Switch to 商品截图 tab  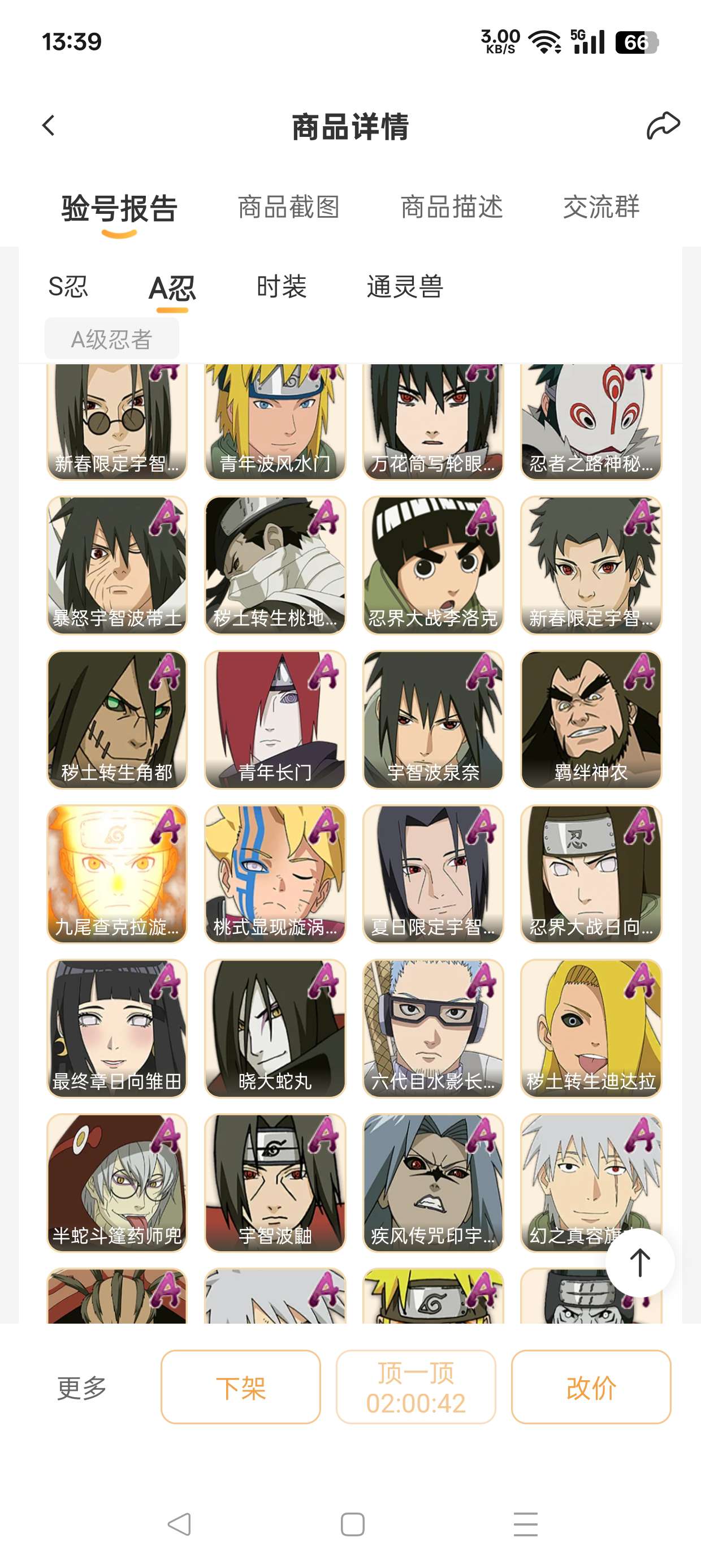pos(288,207)
